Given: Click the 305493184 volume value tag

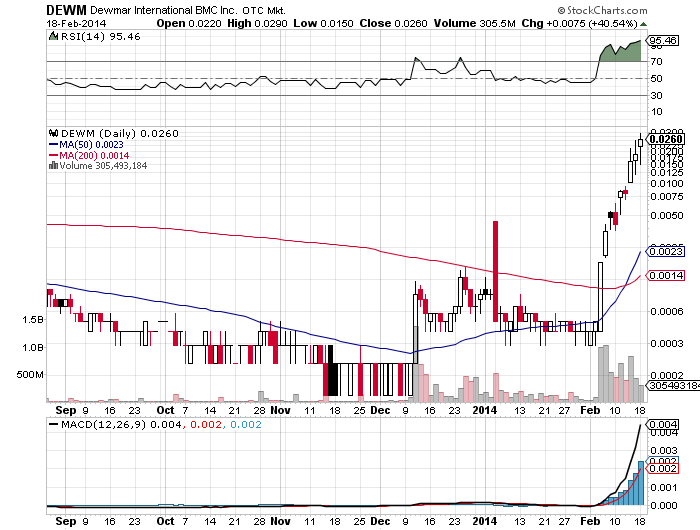Looking at the screenshot, I should pos(673,385).
